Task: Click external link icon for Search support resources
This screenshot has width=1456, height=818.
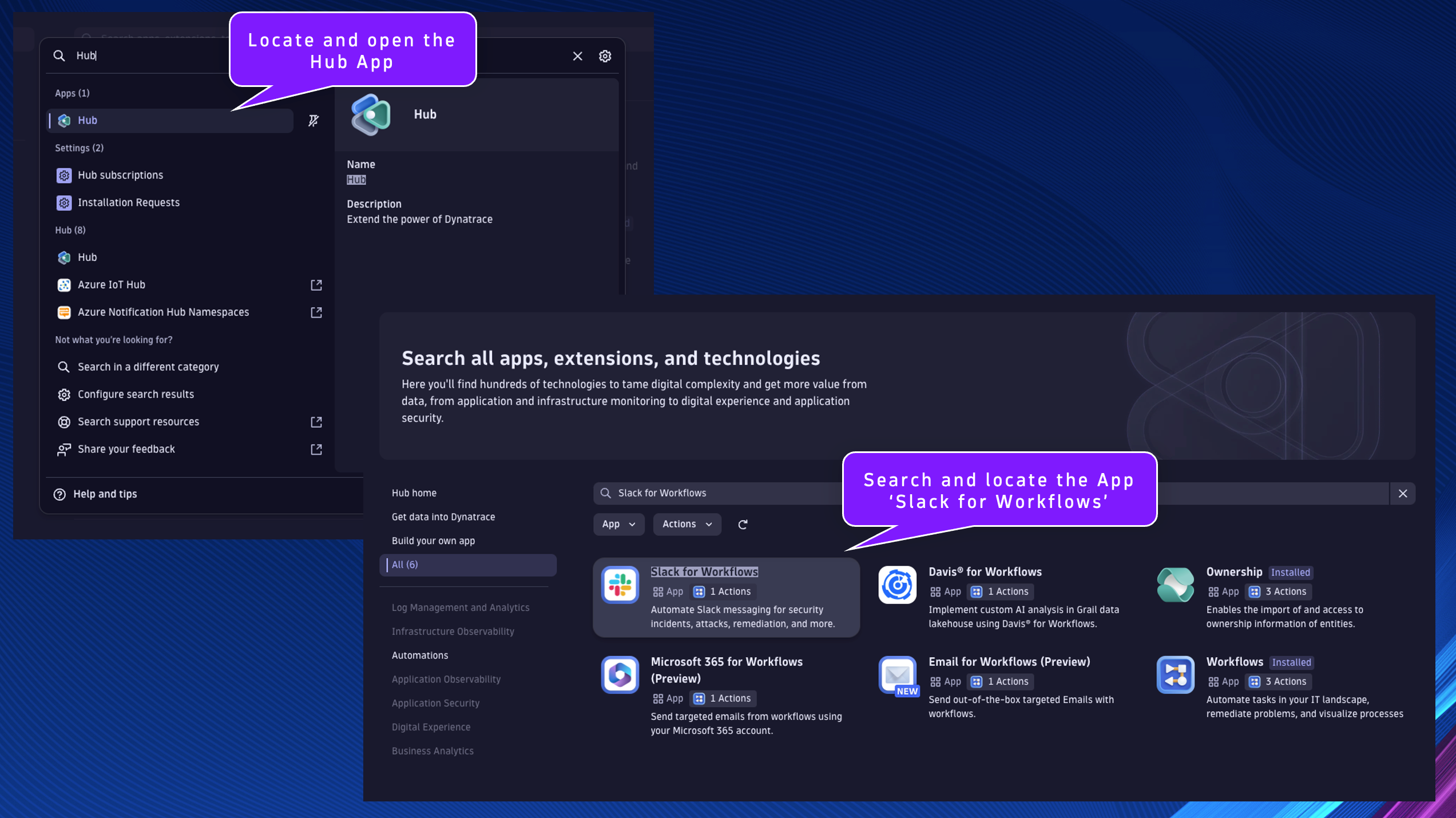Action: [x=316, y=422]
